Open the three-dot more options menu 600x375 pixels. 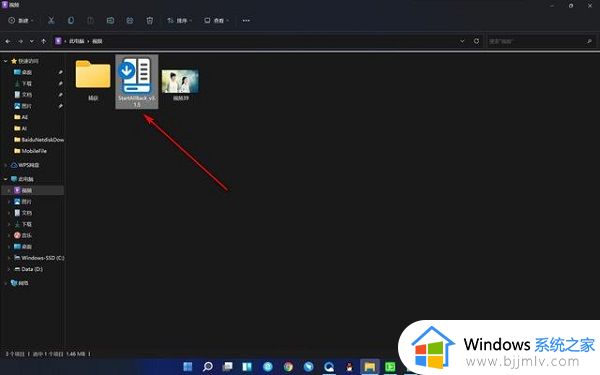click(x=246, y=20)
